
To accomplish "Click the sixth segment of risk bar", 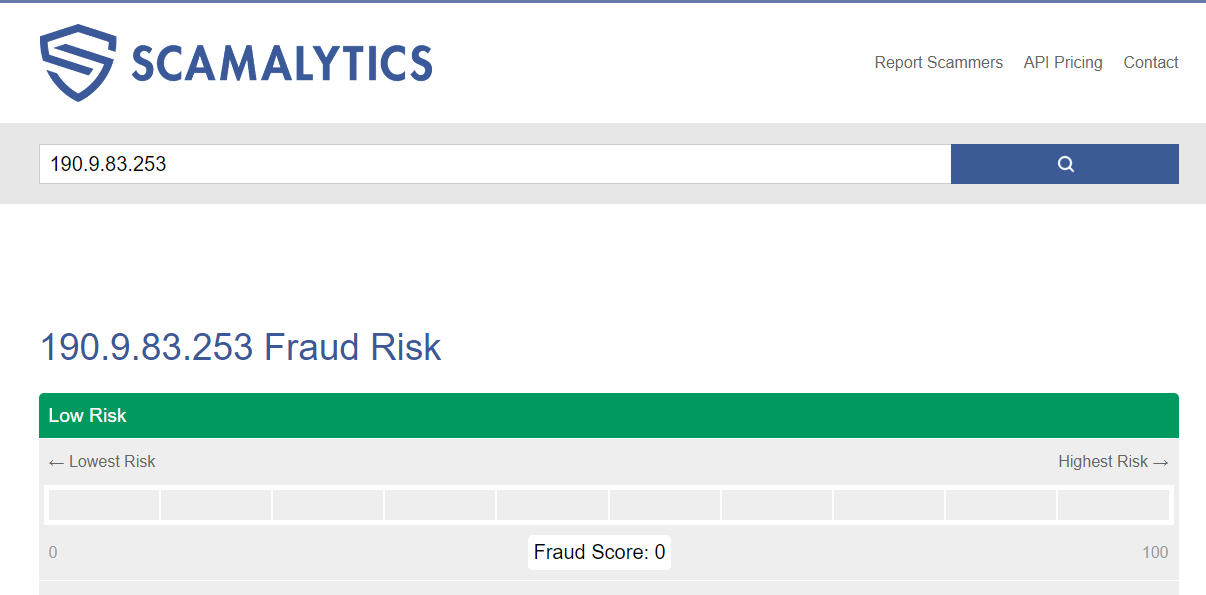I will (664, 505).
